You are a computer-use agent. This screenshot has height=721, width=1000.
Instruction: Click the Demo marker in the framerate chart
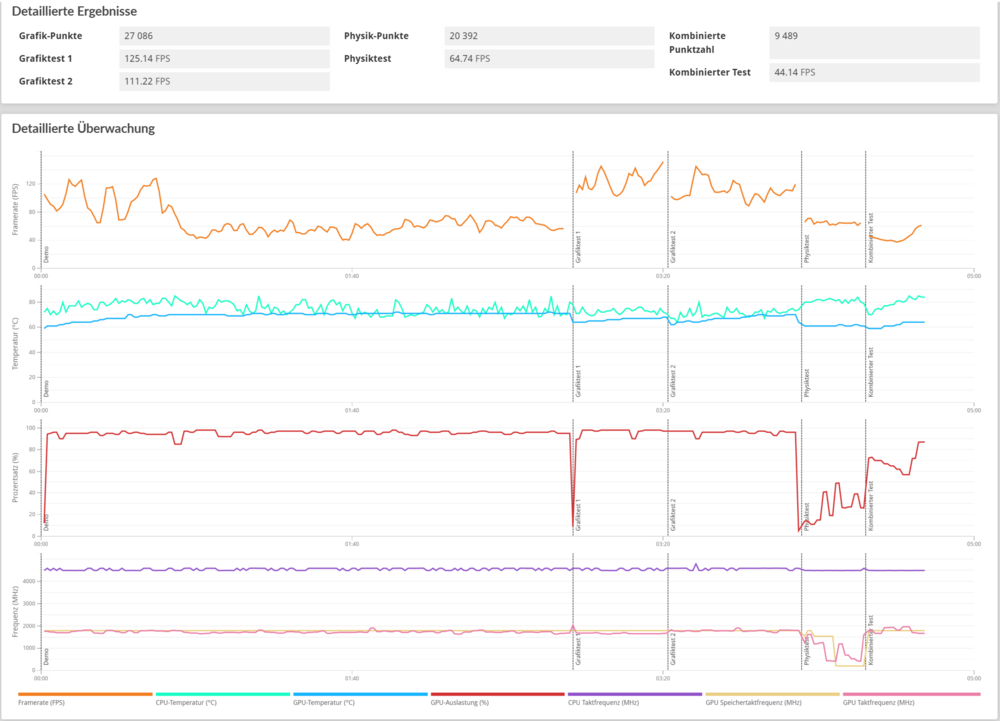click(x=45, y=257)
